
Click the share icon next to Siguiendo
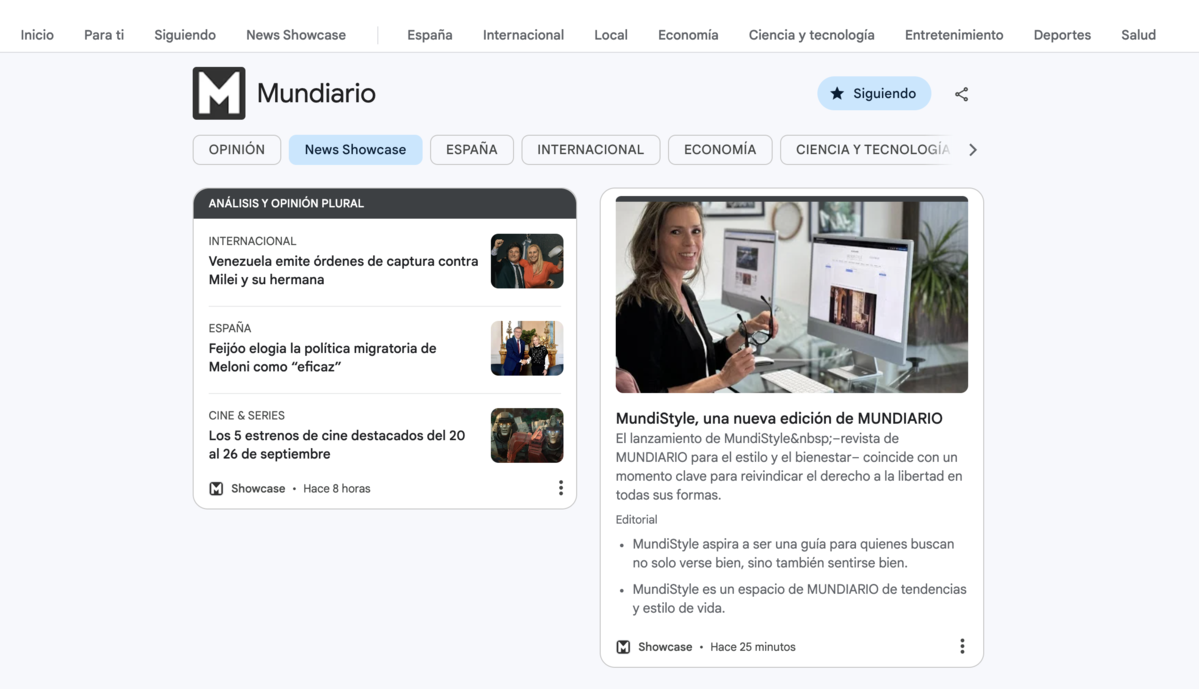(961, 94)
